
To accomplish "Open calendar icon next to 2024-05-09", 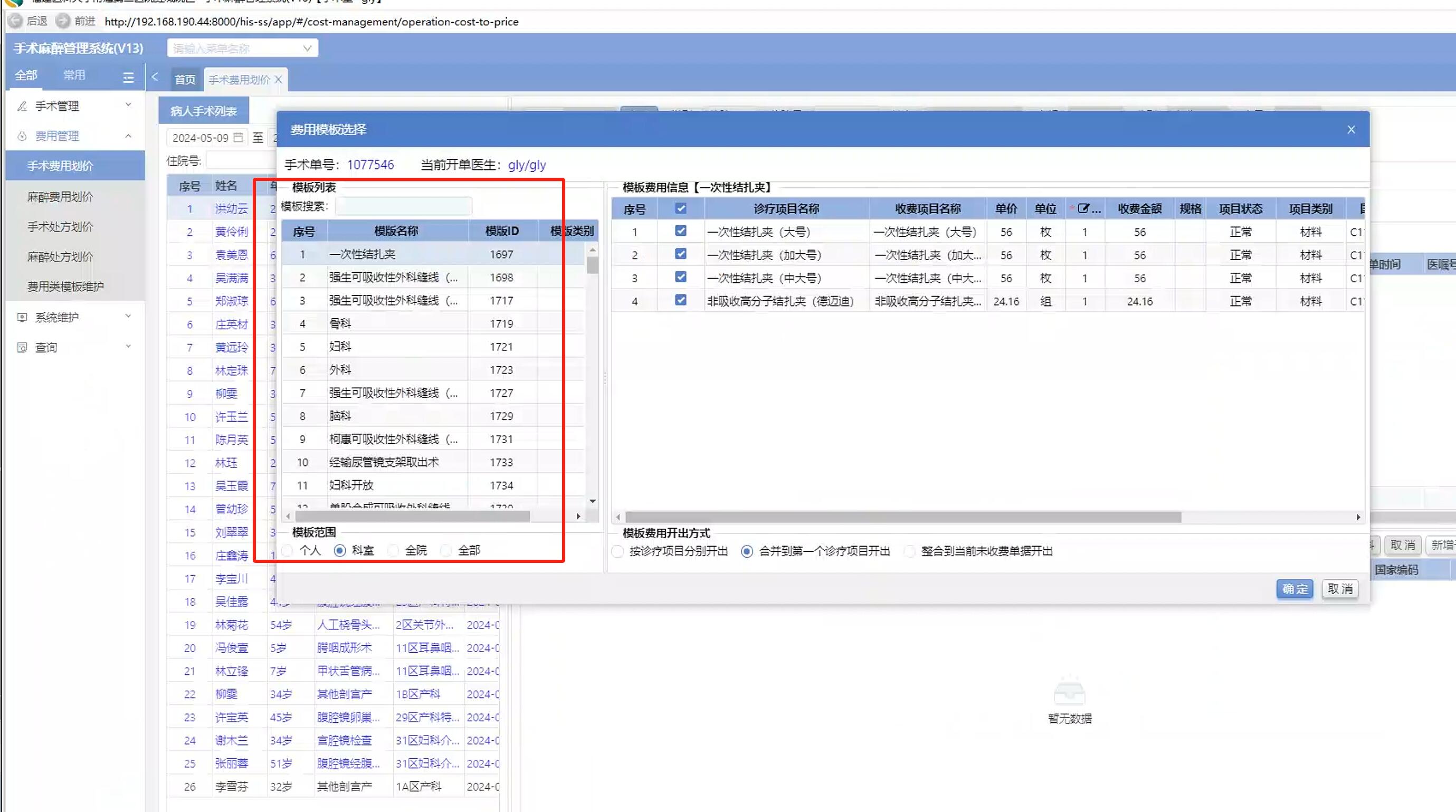I will pyautogui.click(x=239, y=137).
